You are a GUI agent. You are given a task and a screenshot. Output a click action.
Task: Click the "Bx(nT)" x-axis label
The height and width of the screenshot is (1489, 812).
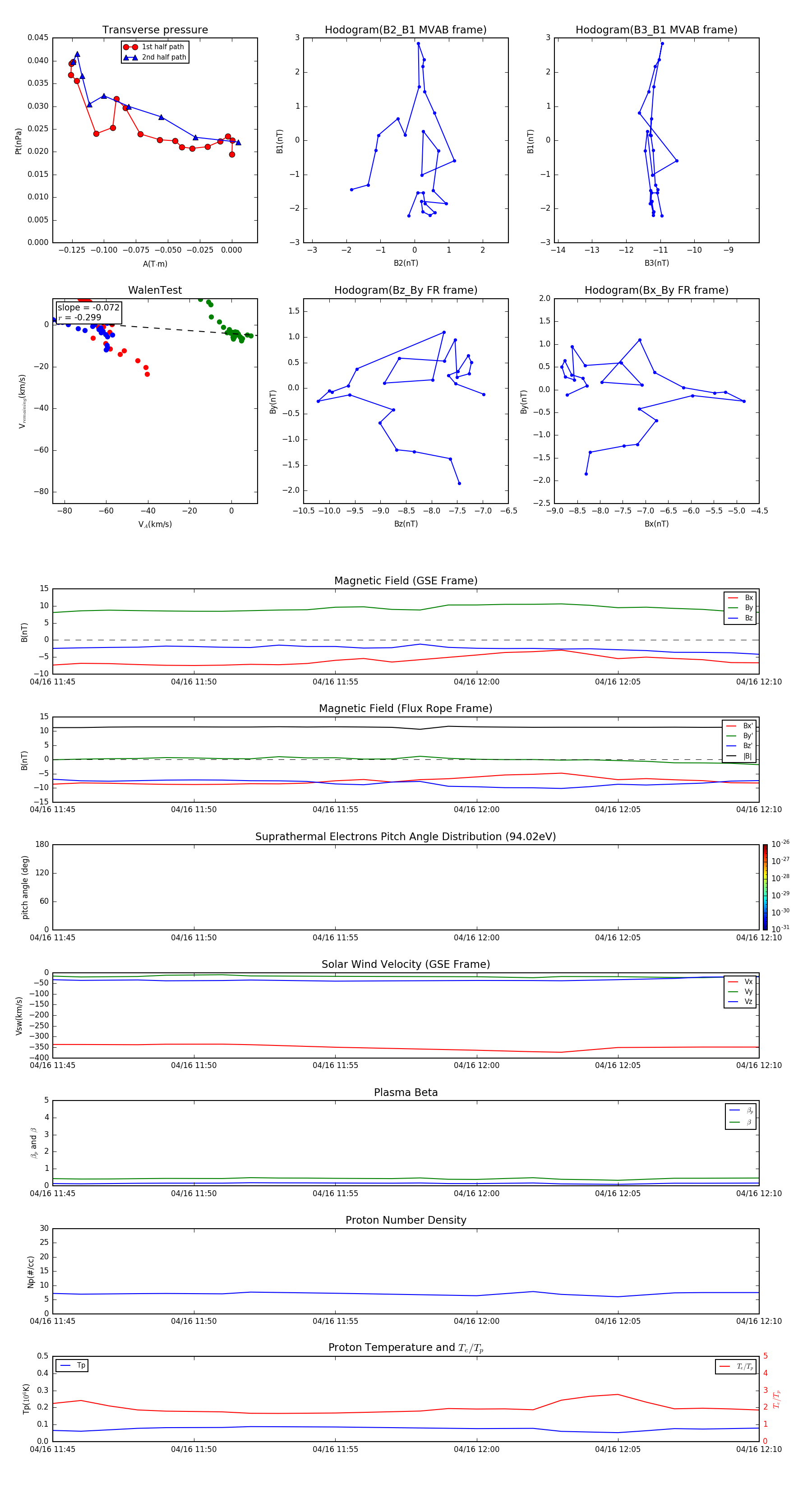[x=656, y=524]
